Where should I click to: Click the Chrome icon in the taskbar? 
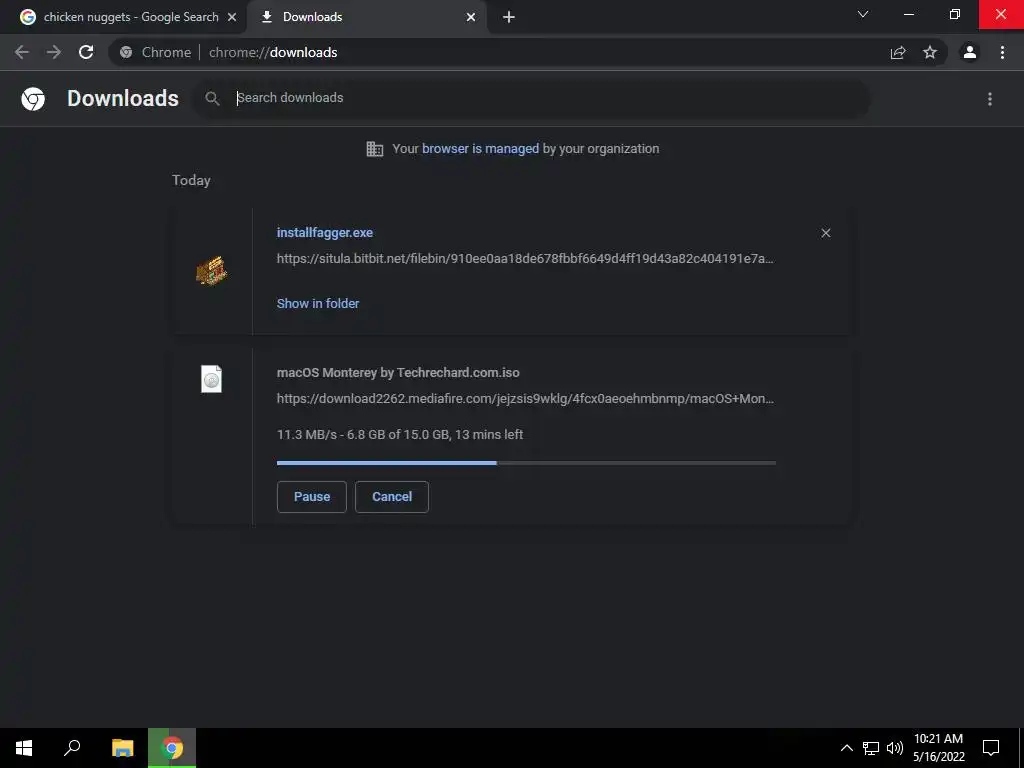[x=172, y=748]
